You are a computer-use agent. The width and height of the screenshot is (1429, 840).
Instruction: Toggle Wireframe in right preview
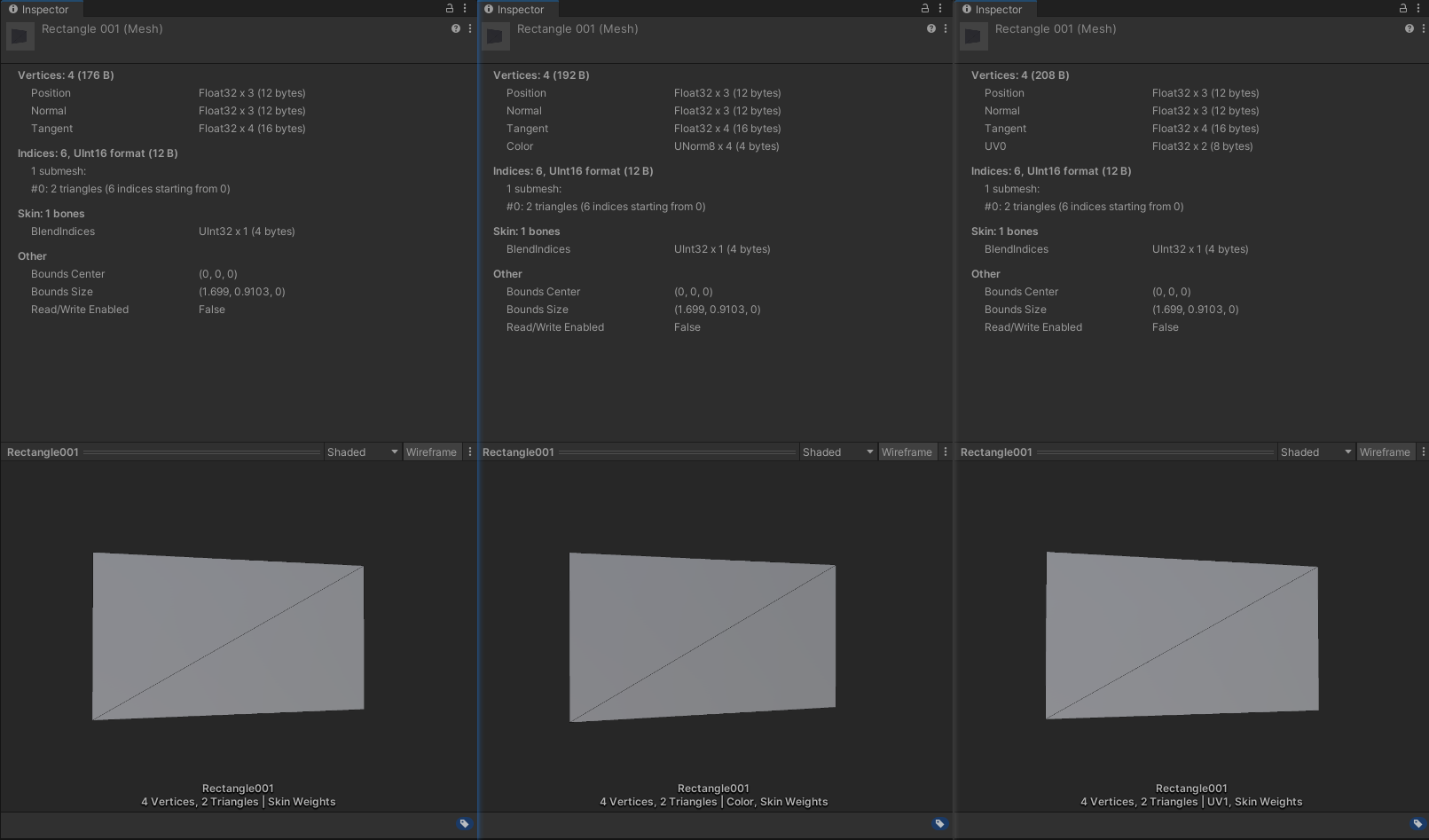(x=1385, y=452)
